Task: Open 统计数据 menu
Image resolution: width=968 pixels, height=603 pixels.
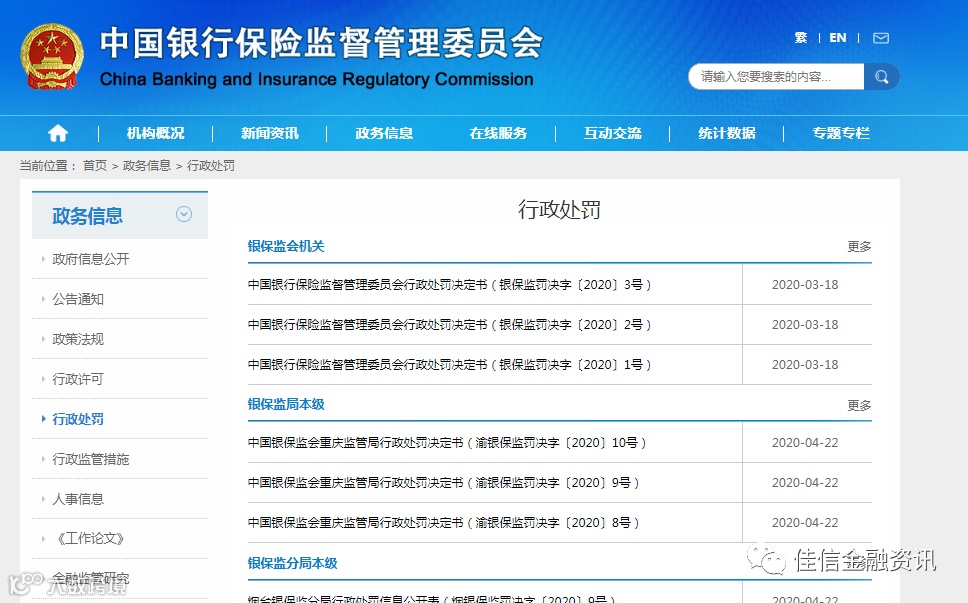Action: 727,133
